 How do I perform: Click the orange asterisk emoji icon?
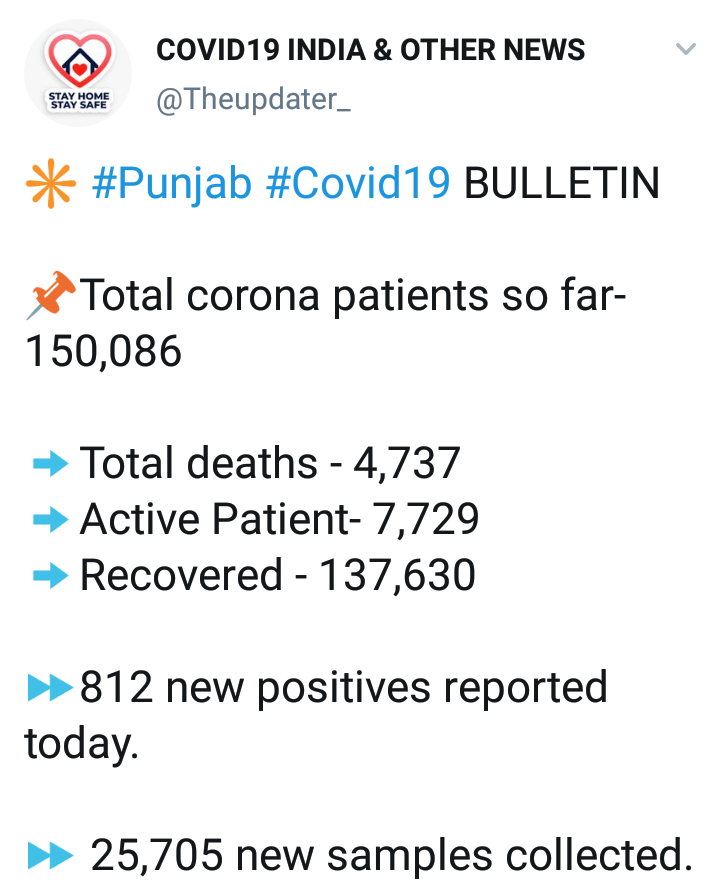tap(49, 185)
